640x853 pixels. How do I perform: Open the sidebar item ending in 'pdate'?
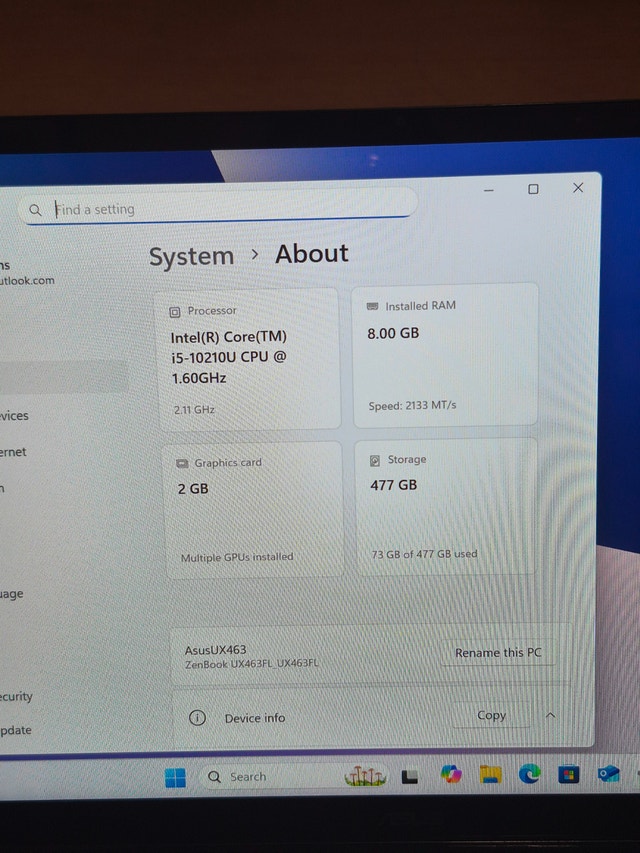click(16, 730)
